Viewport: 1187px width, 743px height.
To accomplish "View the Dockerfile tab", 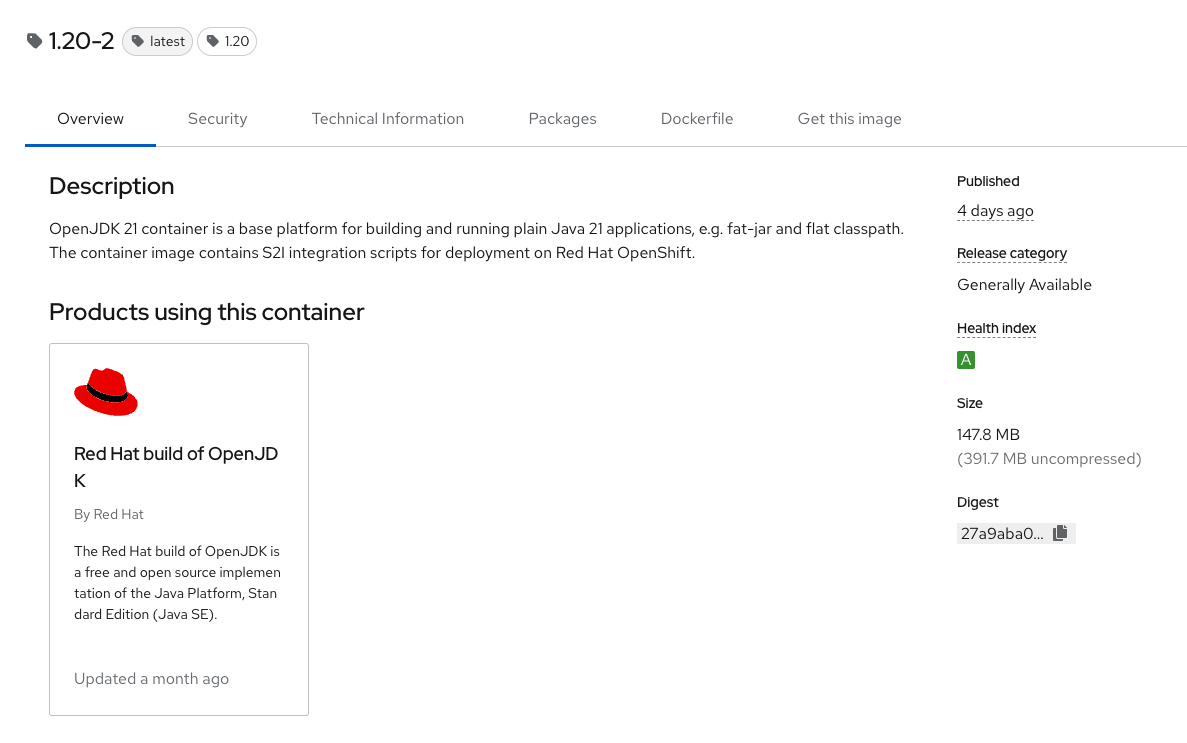I will (x=697, y=119).
